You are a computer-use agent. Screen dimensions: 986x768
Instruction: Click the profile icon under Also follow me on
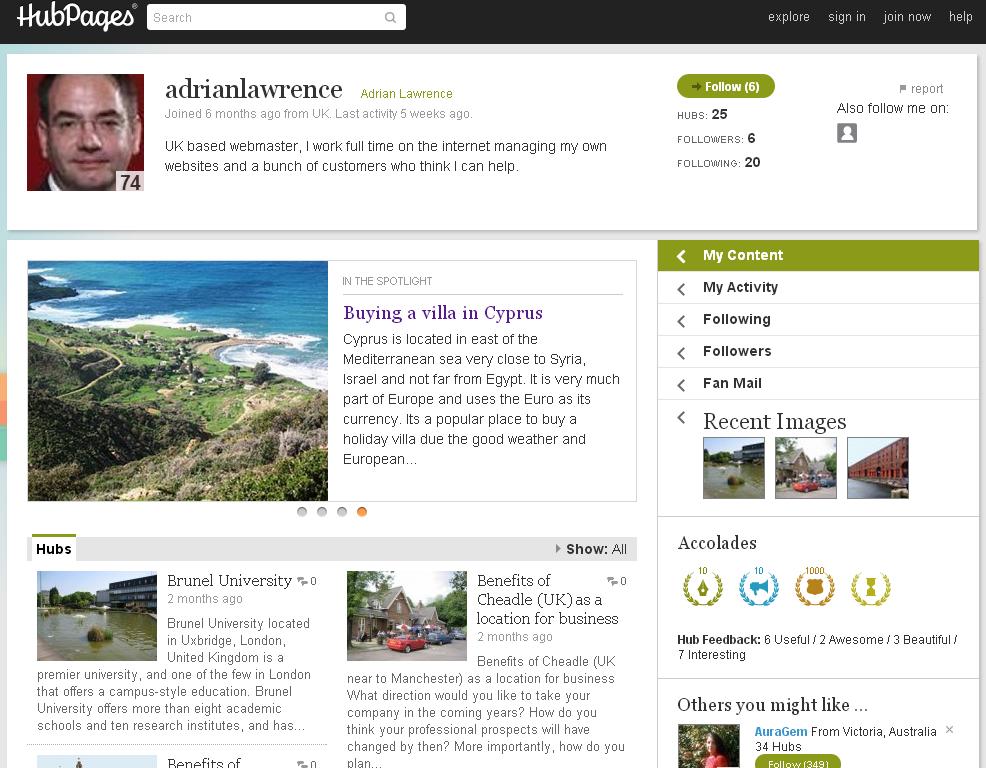pos(846,133)
